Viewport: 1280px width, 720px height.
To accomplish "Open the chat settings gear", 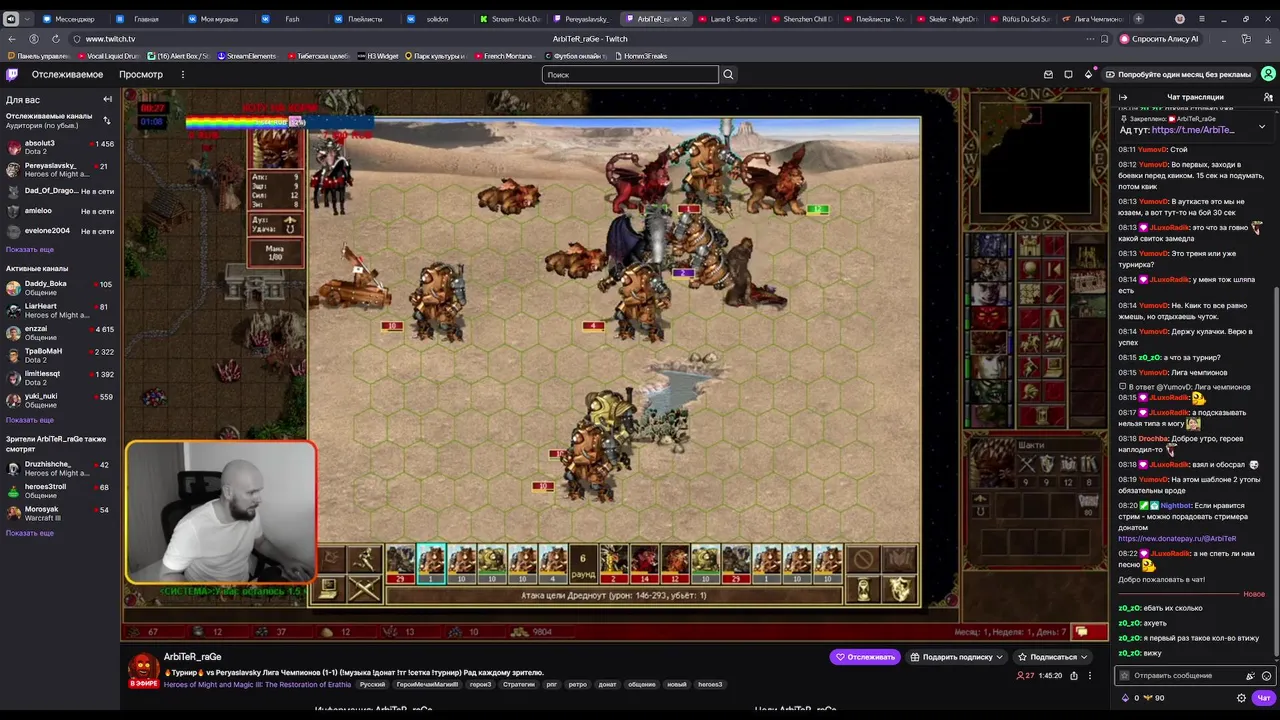I will click(1242, 698).
